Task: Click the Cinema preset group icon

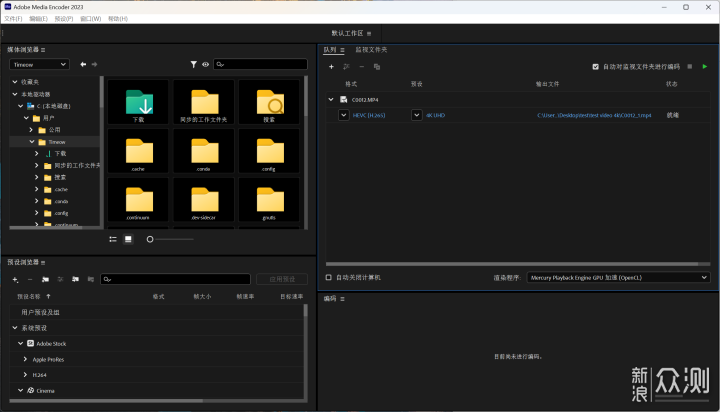Action: pos(30,390)
